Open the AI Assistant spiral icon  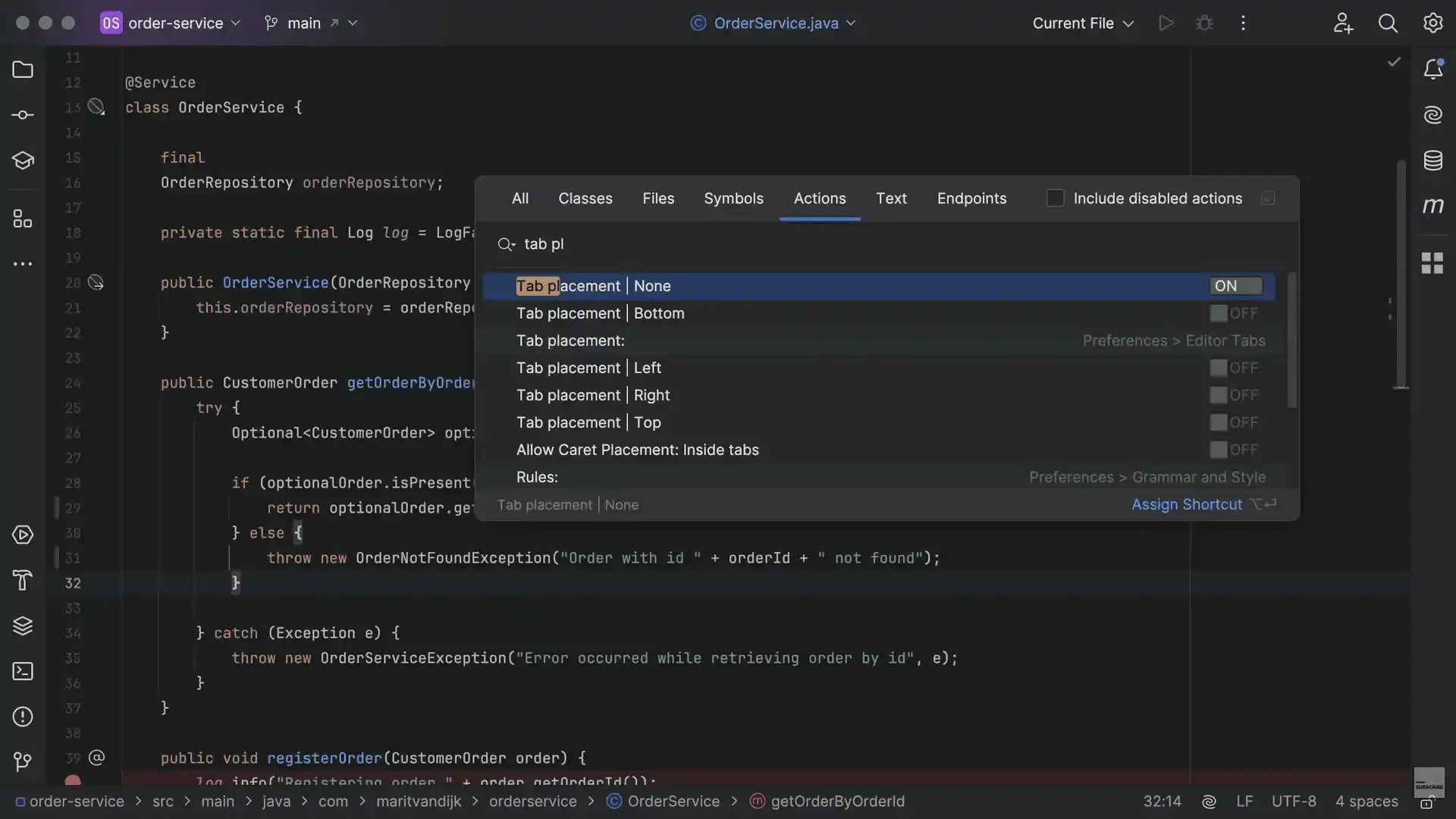coord(1432,115)
